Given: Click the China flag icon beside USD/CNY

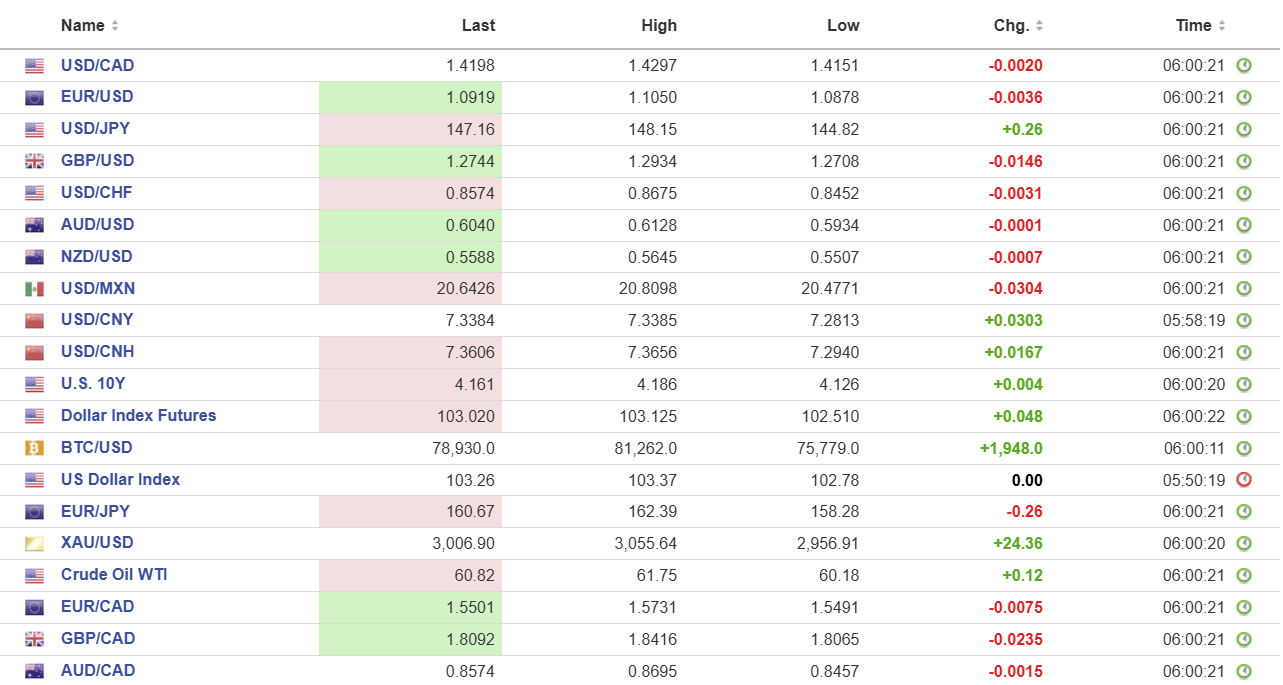Looking at the screenshot, I should (35, 321).
